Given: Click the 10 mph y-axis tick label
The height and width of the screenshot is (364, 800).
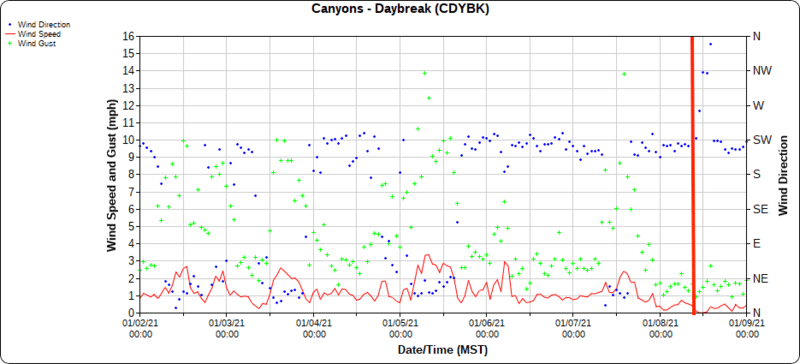Looking at the screenshot, I should 129,140.
